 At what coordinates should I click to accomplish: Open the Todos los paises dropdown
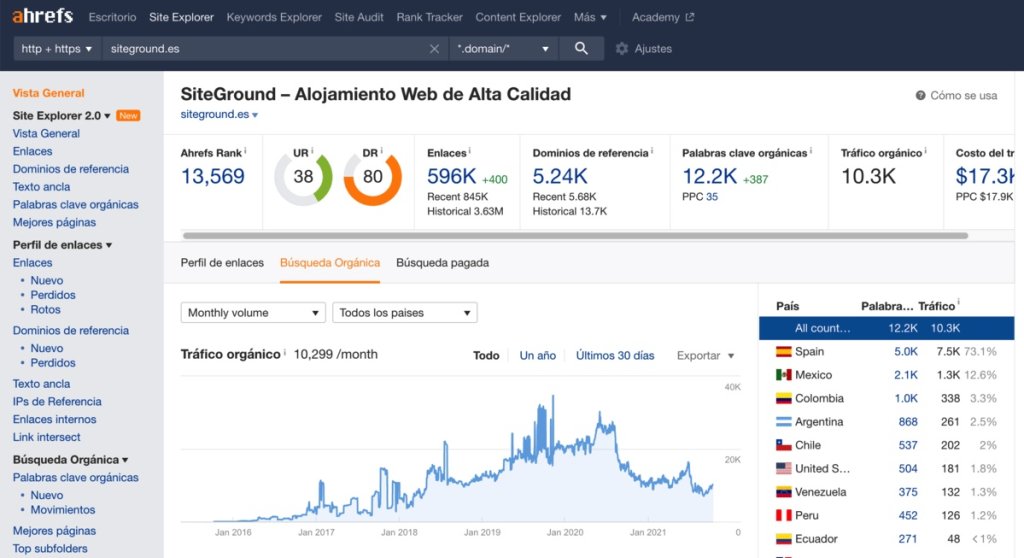pos(405,312)
